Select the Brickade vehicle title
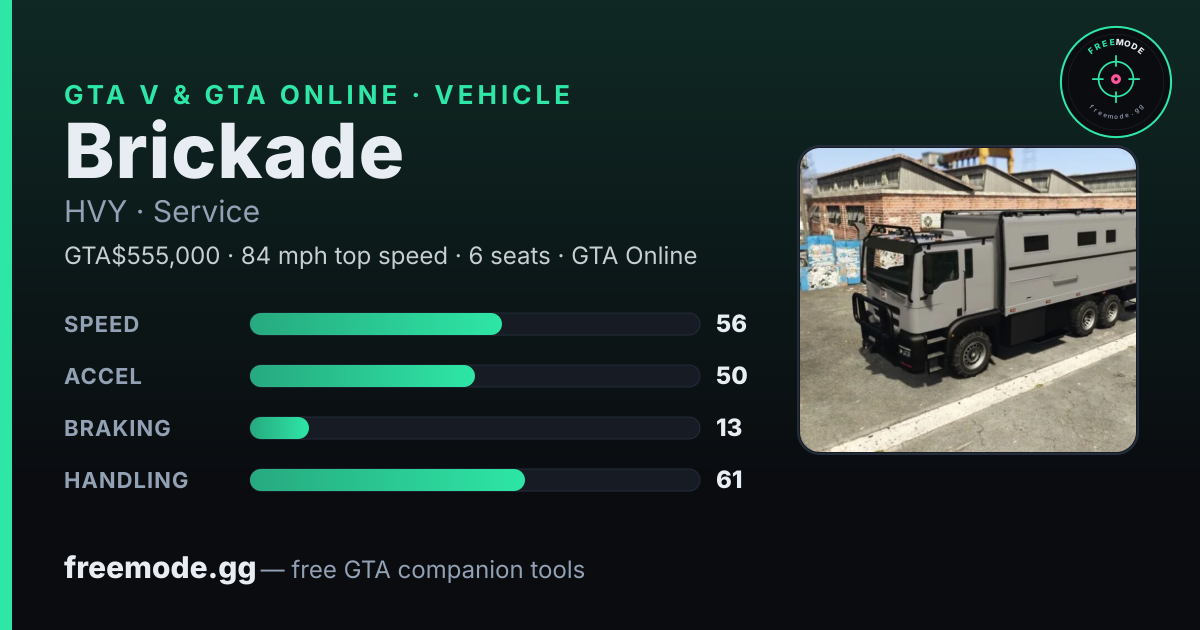Image resolution: width=1200 pixels, height=630 pixels. (x=234, y=151)
